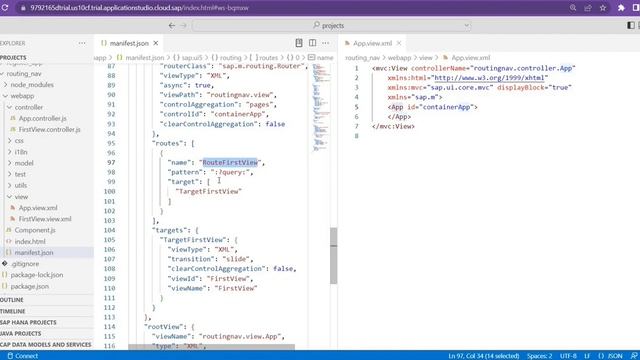Open package.json file
Image resolution: width=640 pixels, height=360 pixels.
pyautogui.click(x=29, y=286)
